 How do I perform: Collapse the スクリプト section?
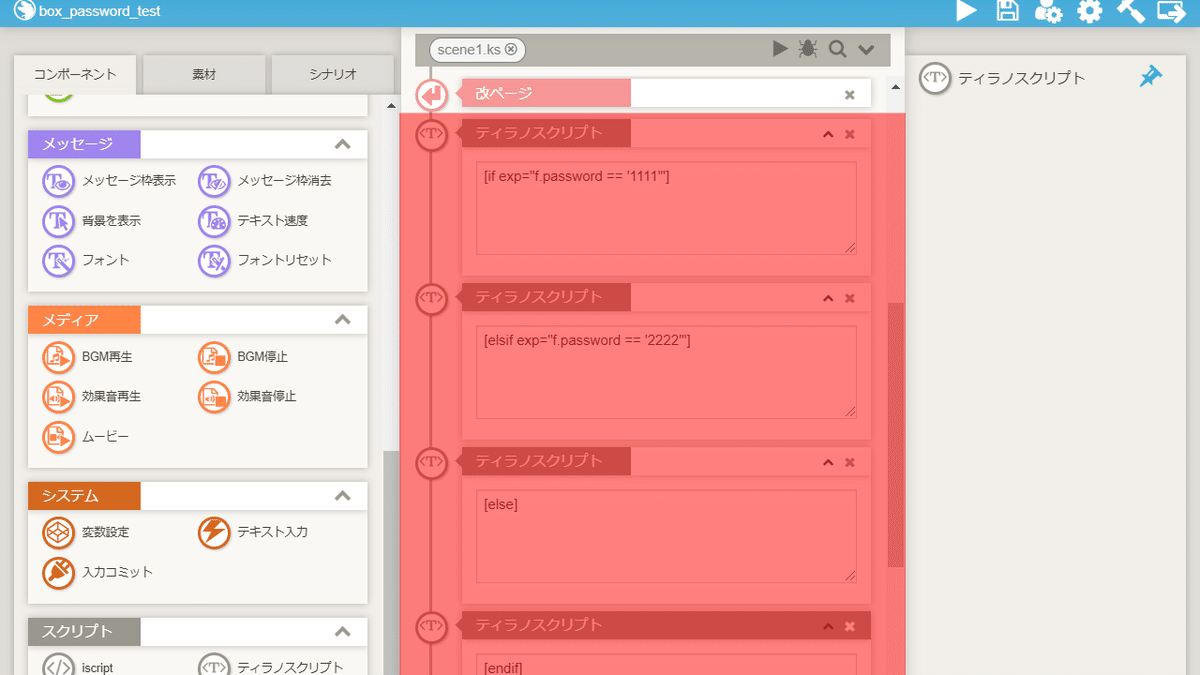click(343, 632)
